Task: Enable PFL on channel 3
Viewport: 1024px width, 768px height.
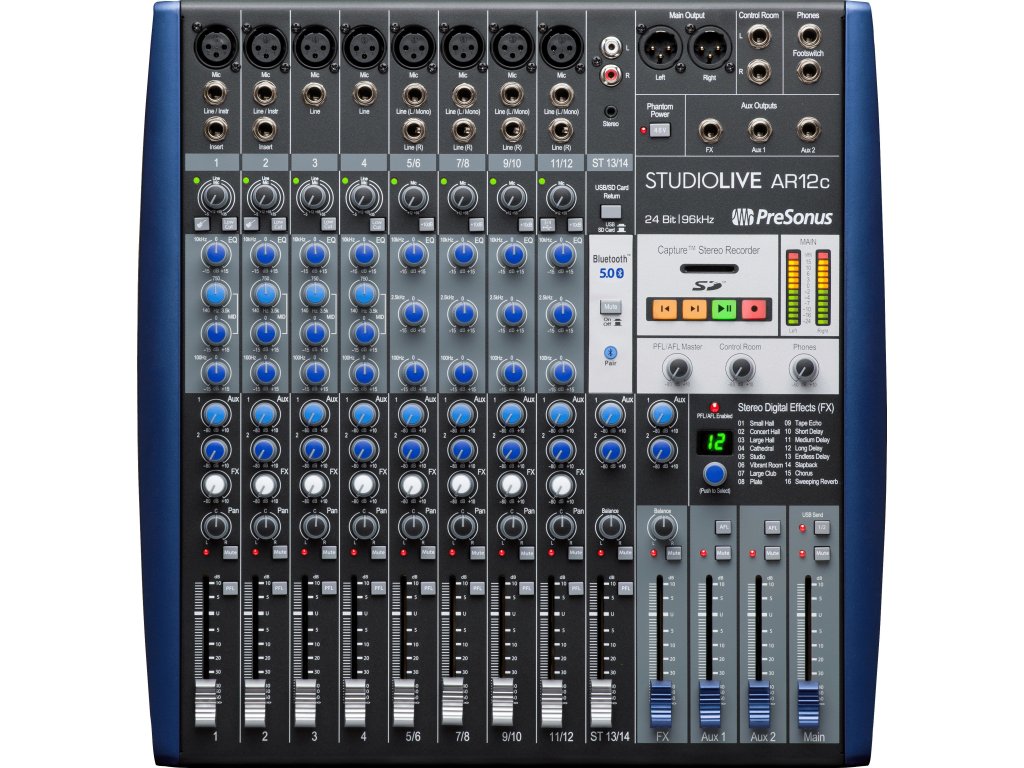Action: coord(329,588)
